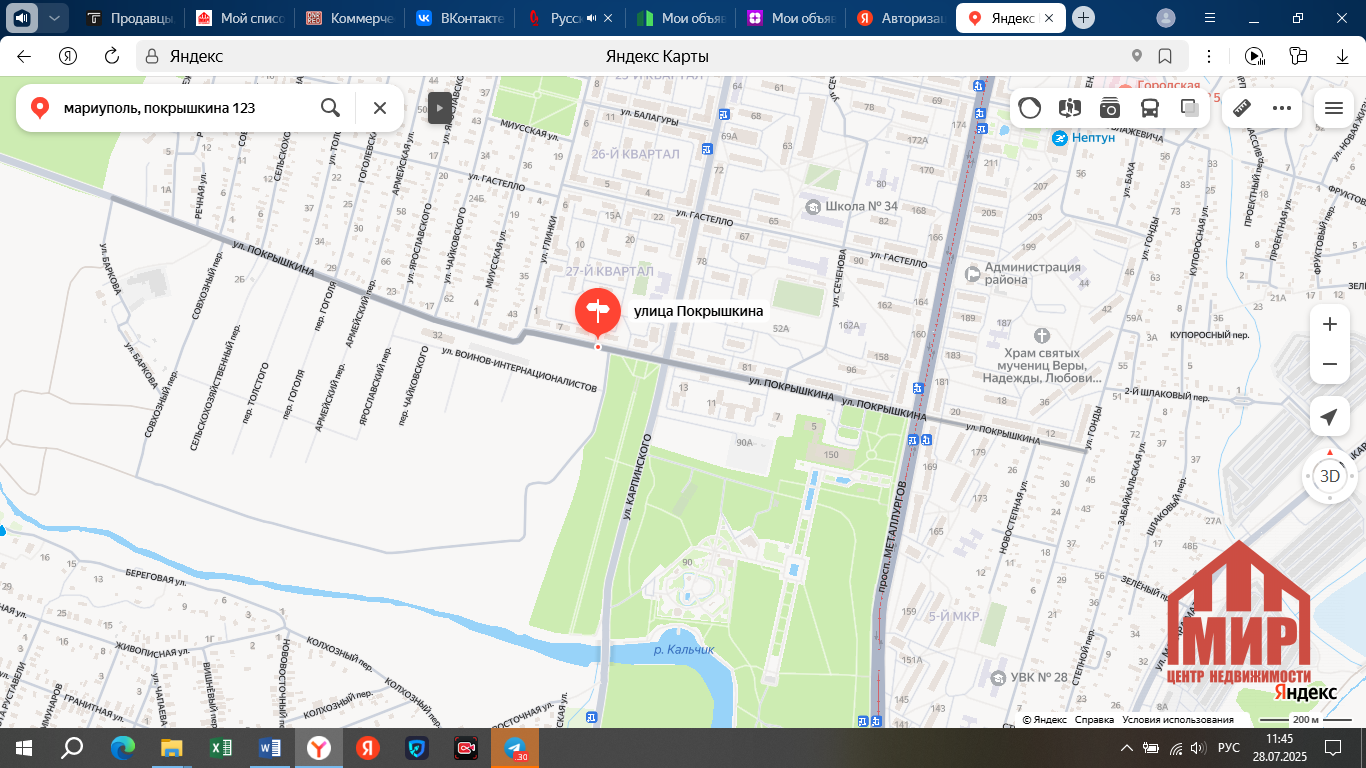Click the Школа № 34 map label

[x=852, y=207]
